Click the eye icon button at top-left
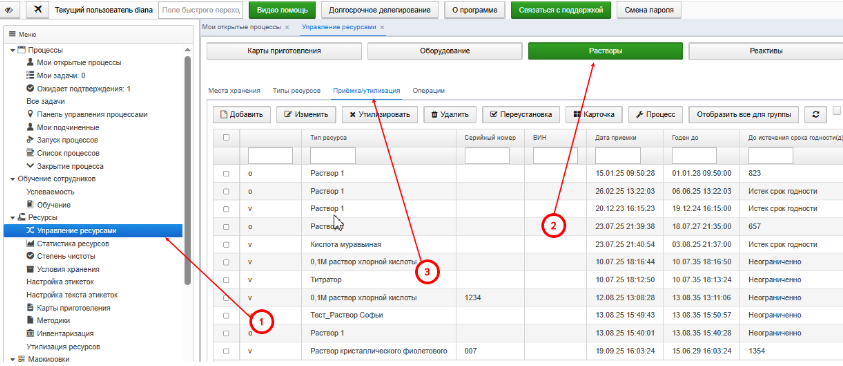The width and height of the screenshot is (843, 366). (x=10, y=10)
